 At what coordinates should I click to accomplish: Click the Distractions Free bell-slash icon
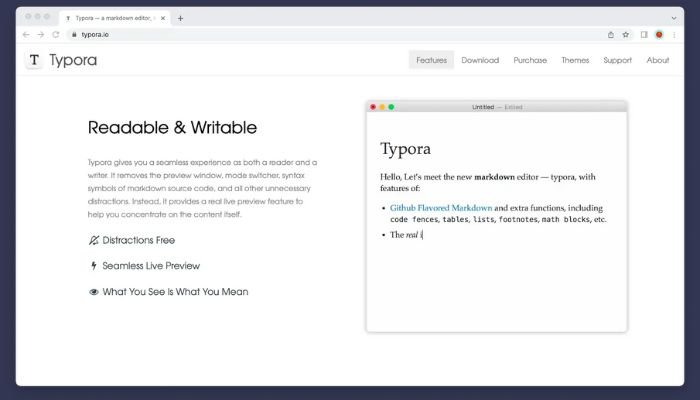pyautogui.click(x=93, y=240)
